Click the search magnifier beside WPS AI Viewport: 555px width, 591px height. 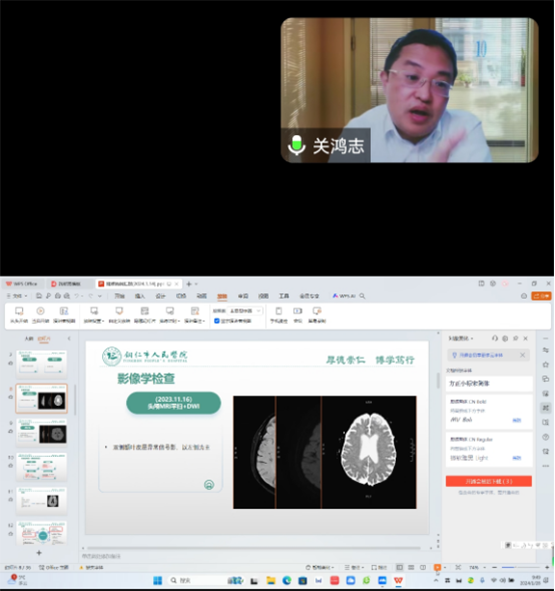(362, 296)
